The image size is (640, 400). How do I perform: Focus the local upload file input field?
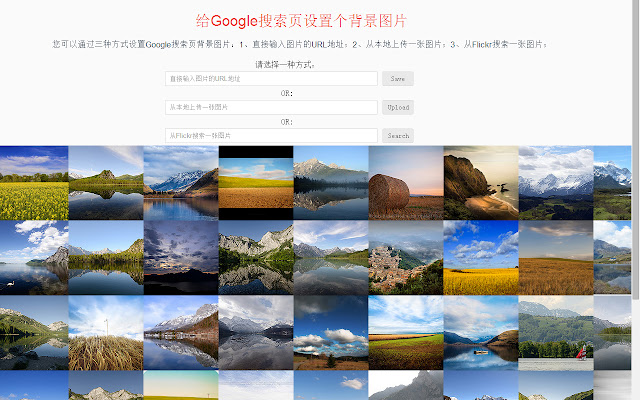point(271,107)
